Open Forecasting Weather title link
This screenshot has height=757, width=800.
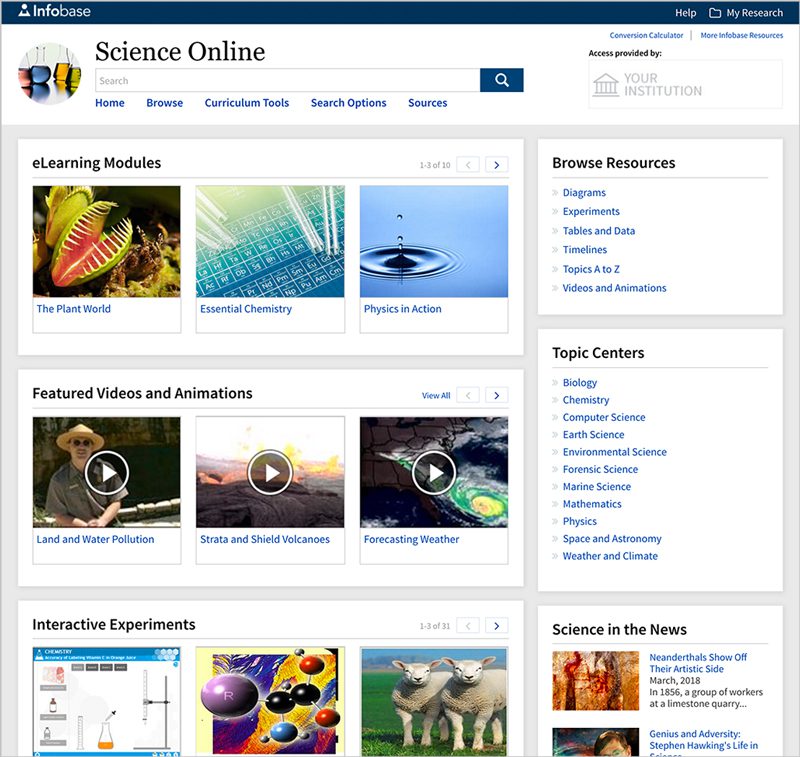coord(411,539)
